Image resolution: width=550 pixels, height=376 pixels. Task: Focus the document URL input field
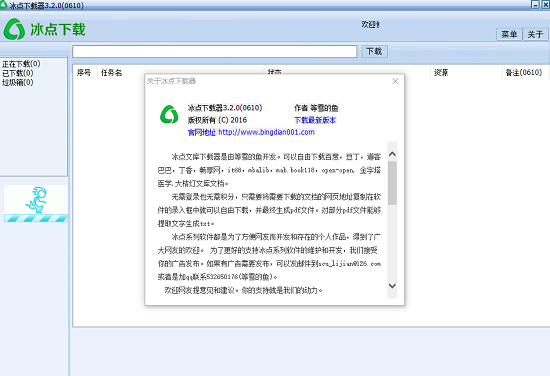click(215, 52)
